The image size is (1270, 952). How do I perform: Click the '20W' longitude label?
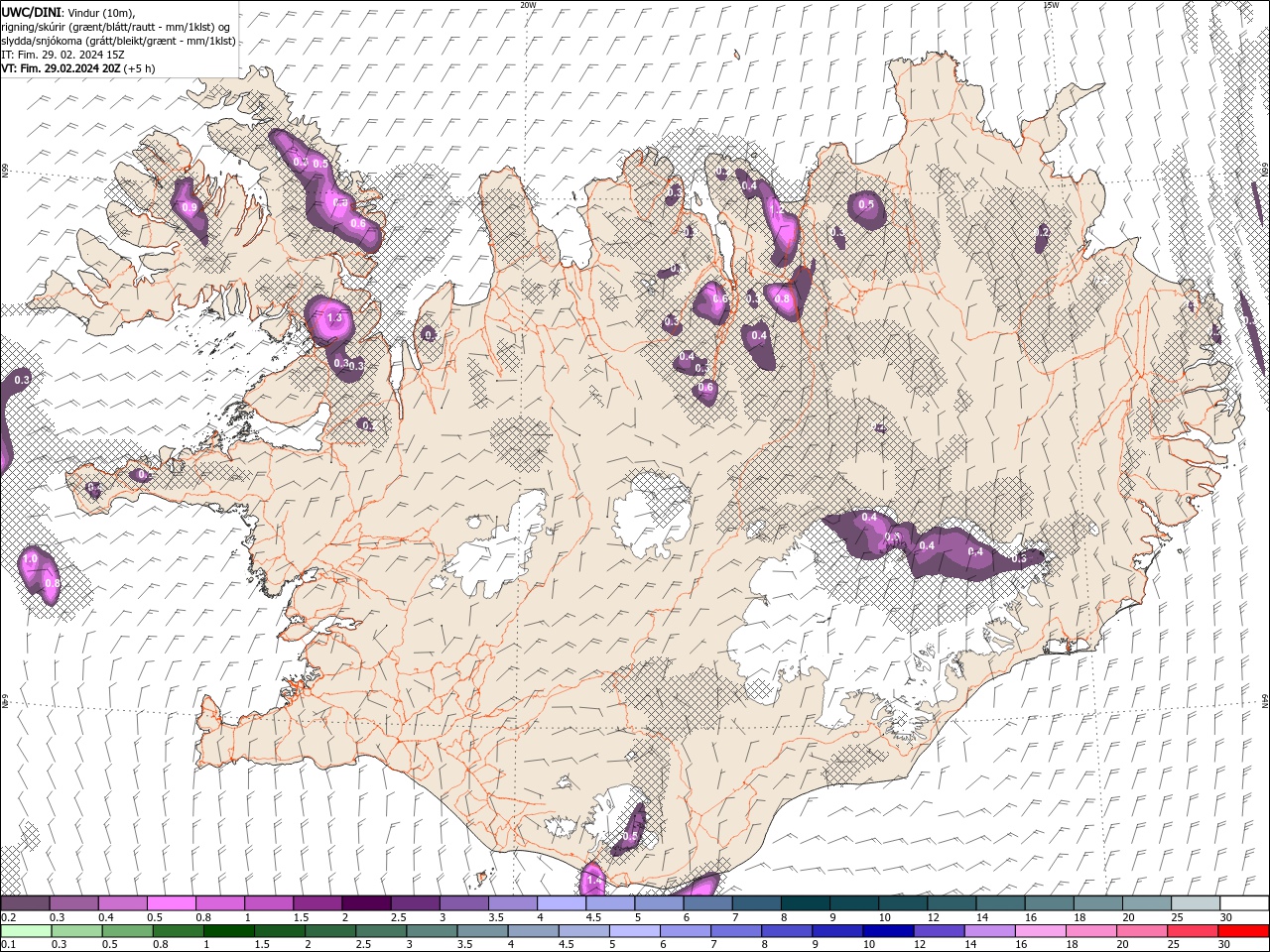tap(528, 5)
